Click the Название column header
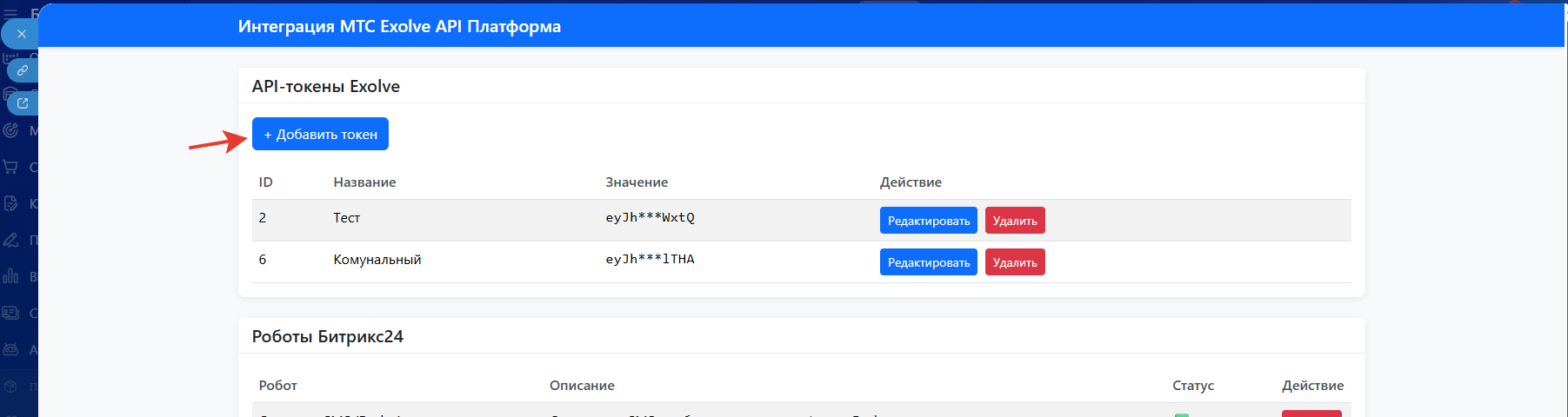Screen dimensions: 1568x417 [364, 182]
